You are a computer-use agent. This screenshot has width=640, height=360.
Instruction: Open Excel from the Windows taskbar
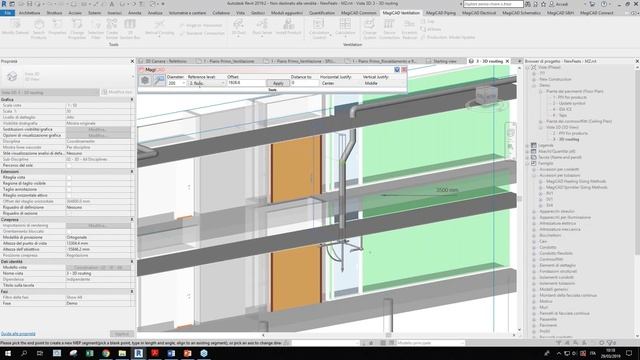[89, 353]
